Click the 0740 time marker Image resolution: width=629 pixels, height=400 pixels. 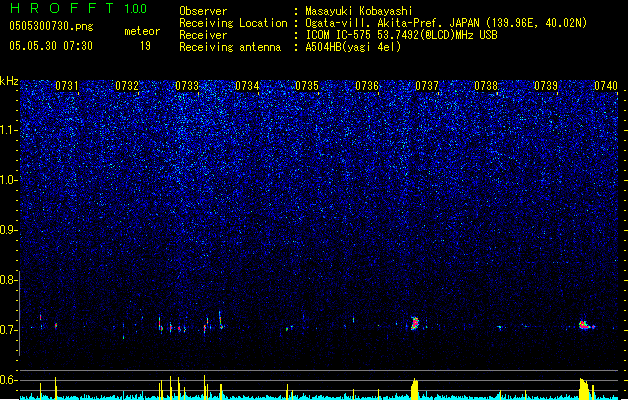(x=606, y=86)
